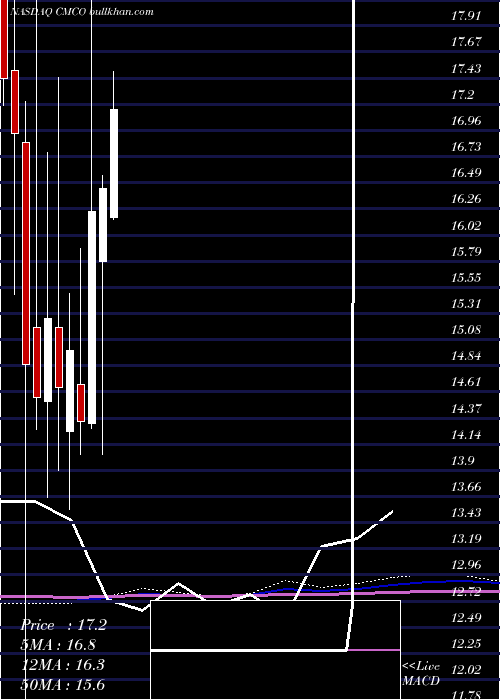The height and width of the screenshot is (700, 500).
Task: Click the tallest red candlestick body
Action: point(26,254)
